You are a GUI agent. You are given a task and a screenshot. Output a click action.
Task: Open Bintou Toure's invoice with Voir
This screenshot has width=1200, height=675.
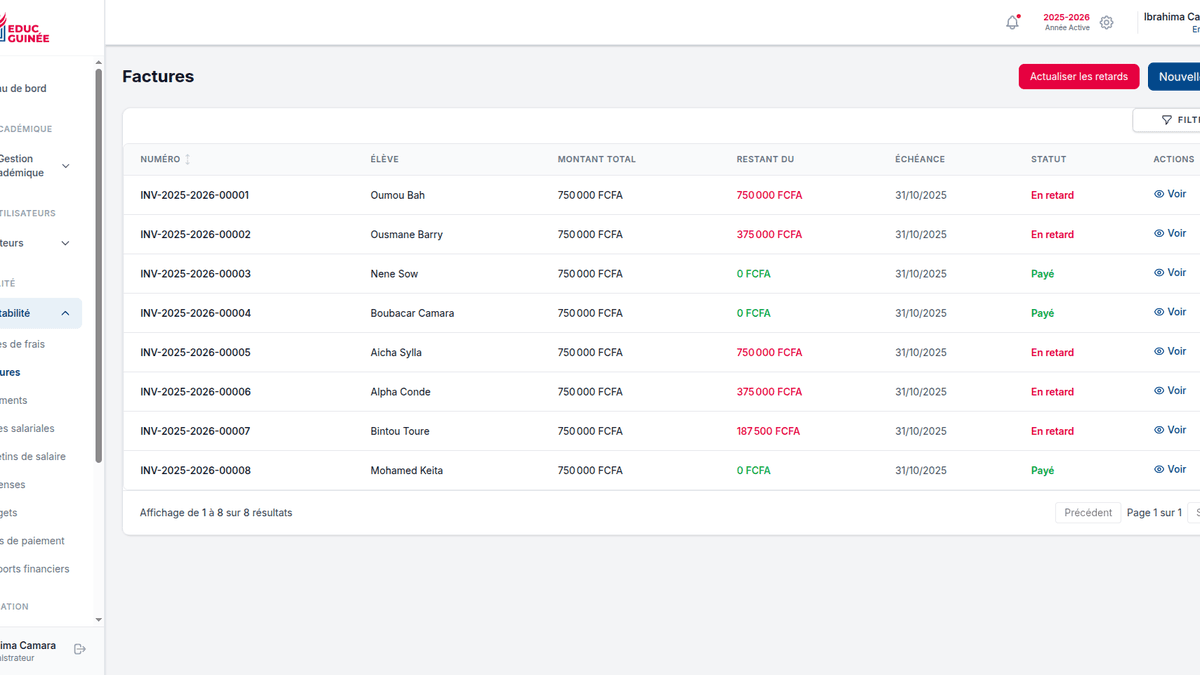(1170, 430)
